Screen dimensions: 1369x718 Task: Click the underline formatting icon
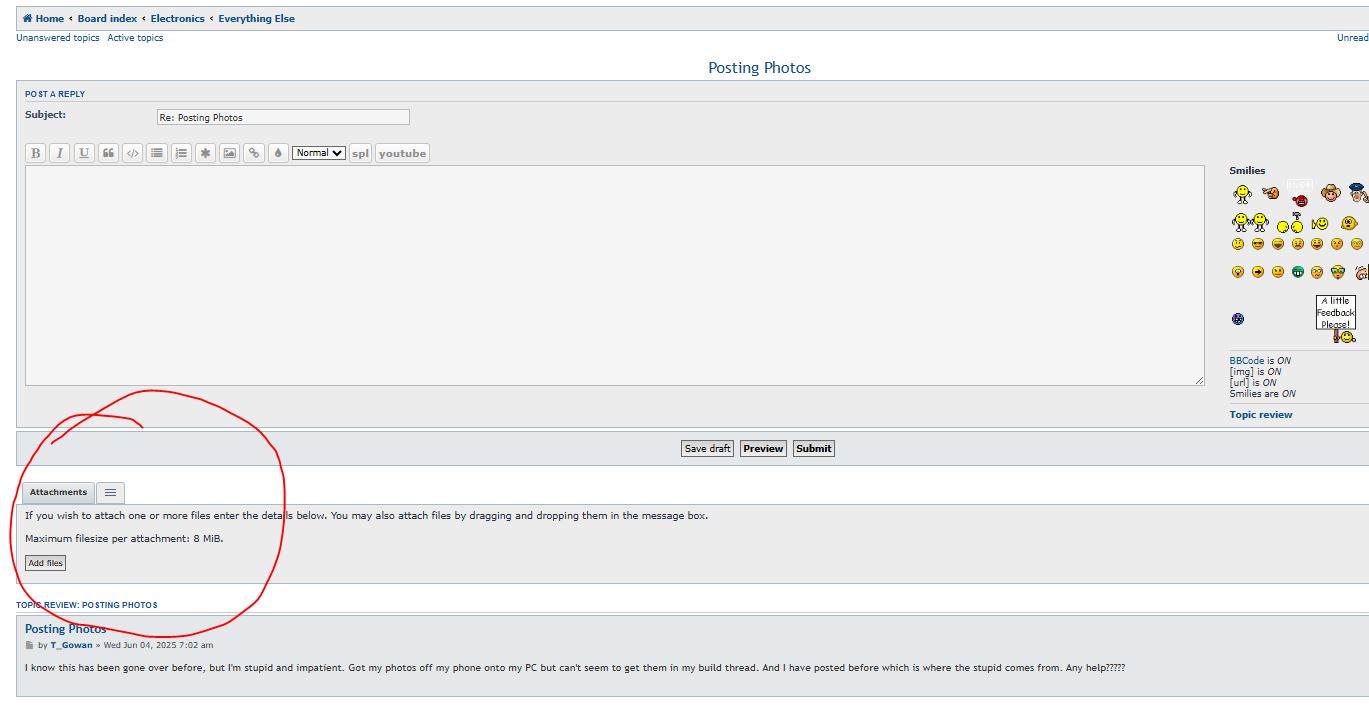pyautogui.click(x=84, y=153)
